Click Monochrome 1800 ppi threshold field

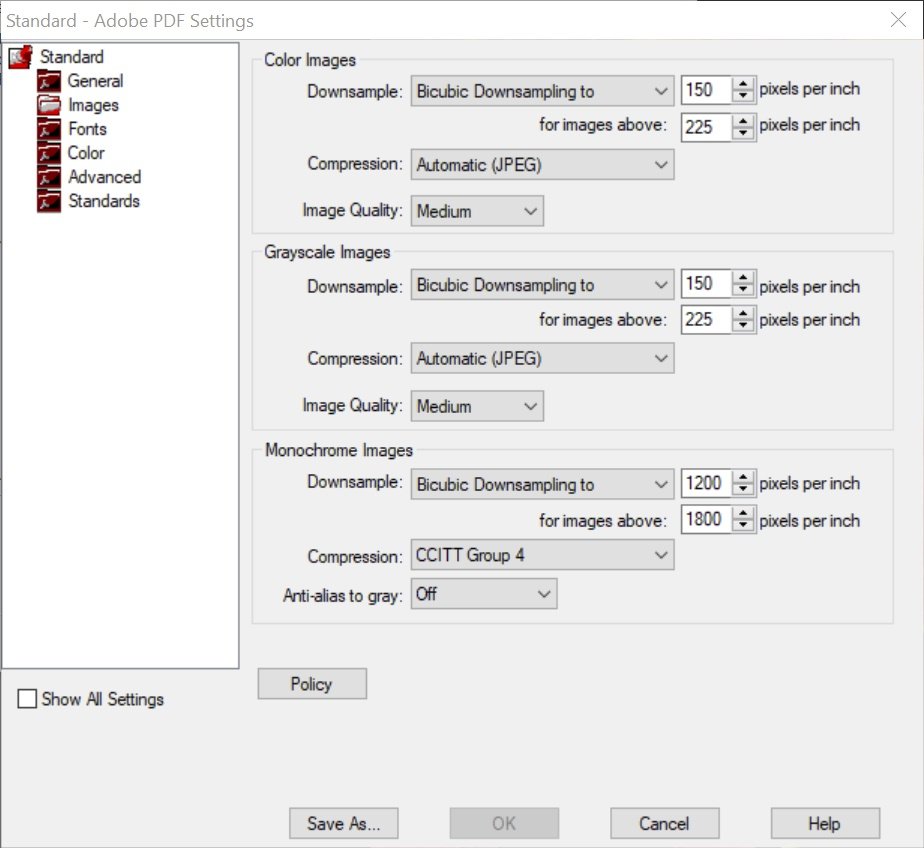point(706,520)
